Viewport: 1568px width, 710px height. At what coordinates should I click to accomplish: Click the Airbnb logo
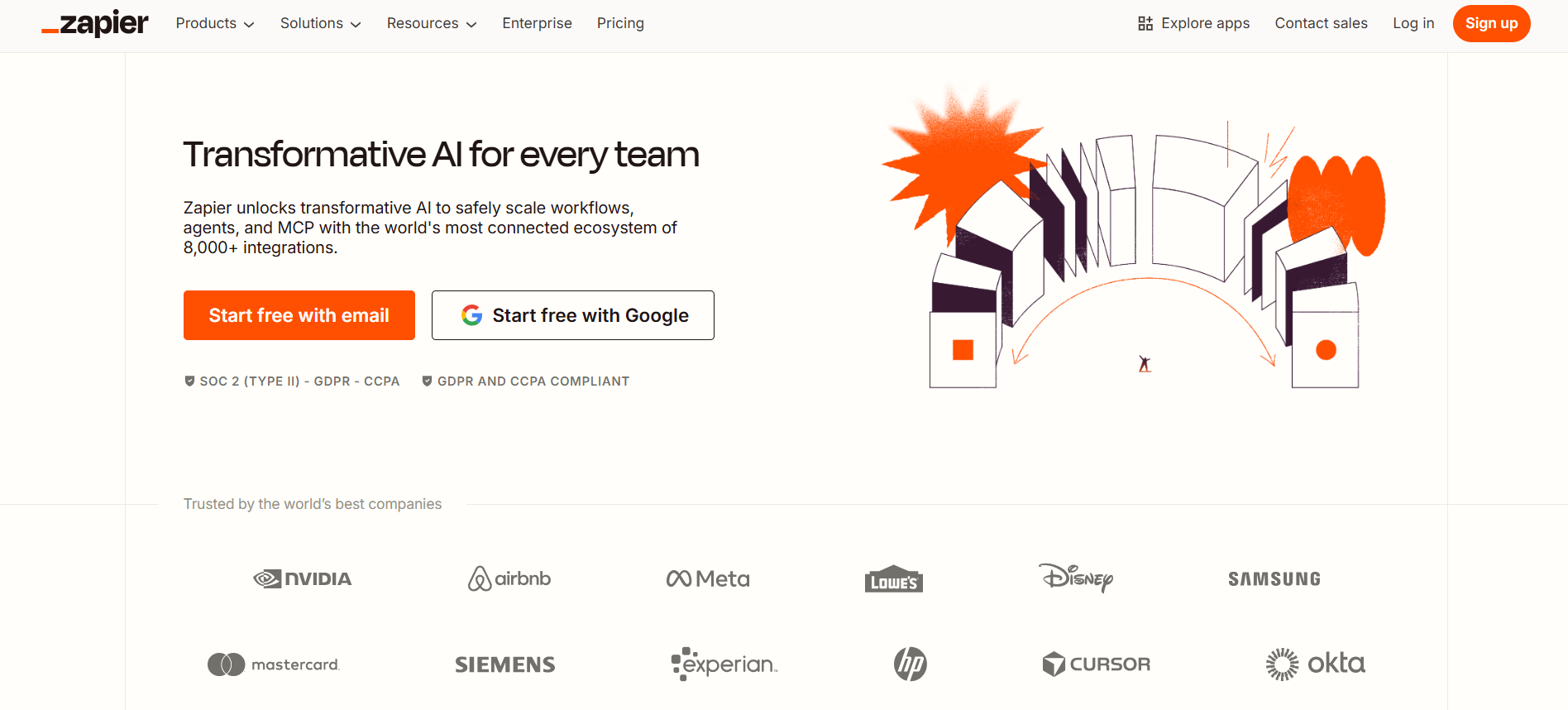pyautogui.click(x=509, y=578)
